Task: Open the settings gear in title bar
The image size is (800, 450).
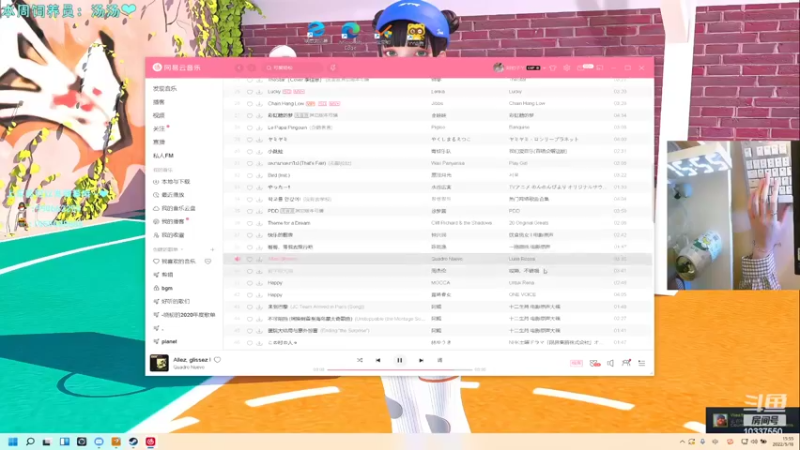Action: tap(566, 68)
